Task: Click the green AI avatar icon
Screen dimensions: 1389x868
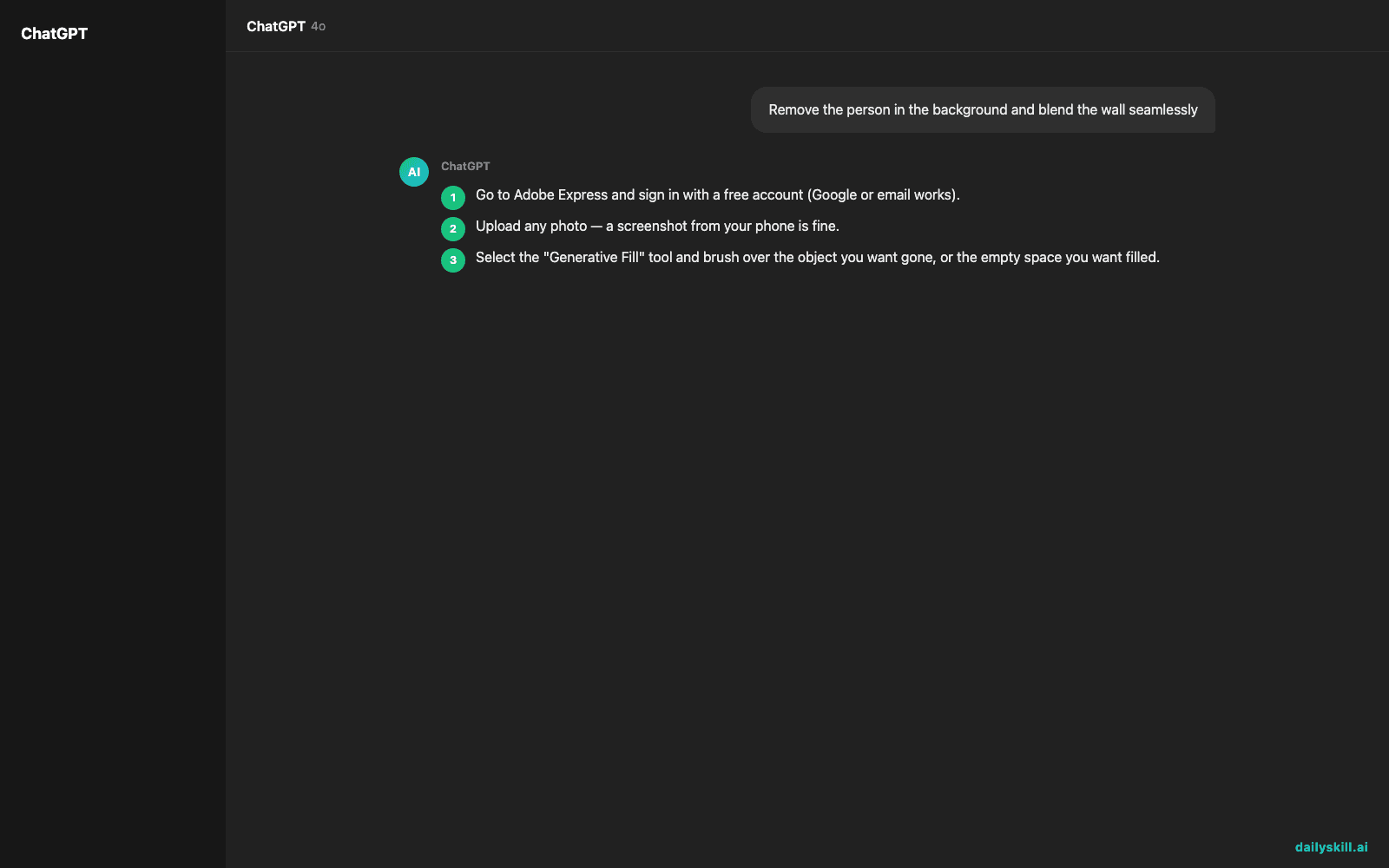Action: pyautogui.click(x=414, y=172)
